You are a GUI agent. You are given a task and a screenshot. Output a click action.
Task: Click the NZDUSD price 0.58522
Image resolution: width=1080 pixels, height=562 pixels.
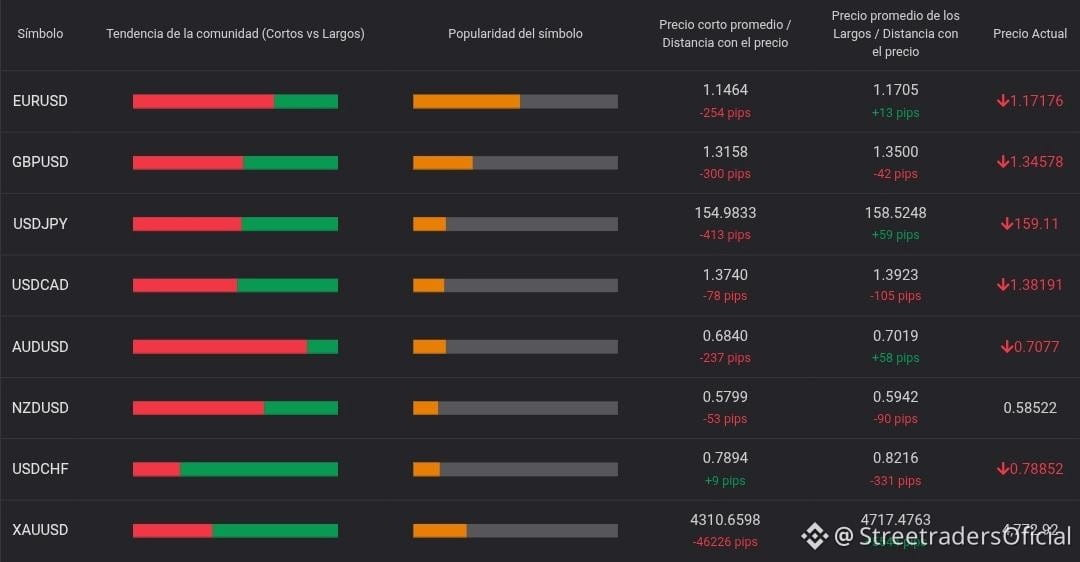[1030, 408]
